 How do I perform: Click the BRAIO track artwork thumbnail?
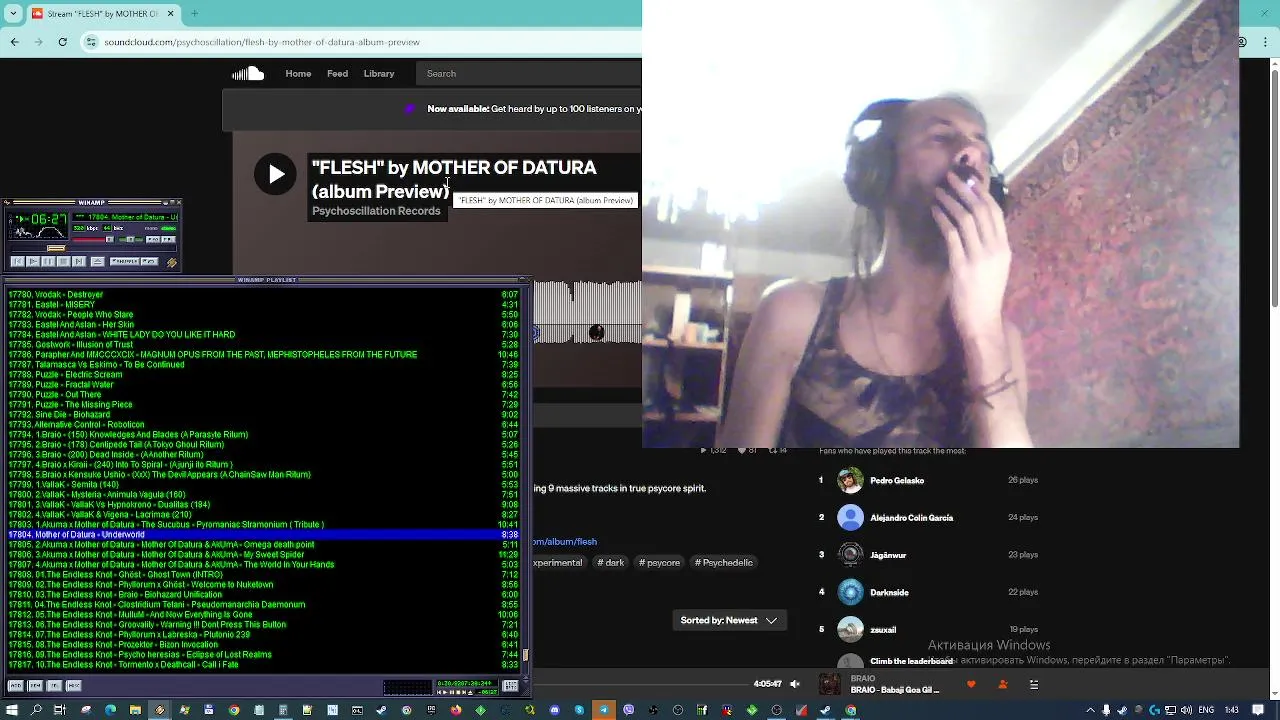tap(830, 684)
